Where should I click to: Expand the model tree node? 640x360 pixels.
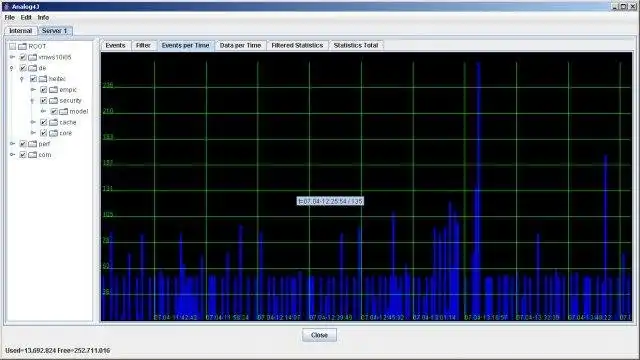43,111
